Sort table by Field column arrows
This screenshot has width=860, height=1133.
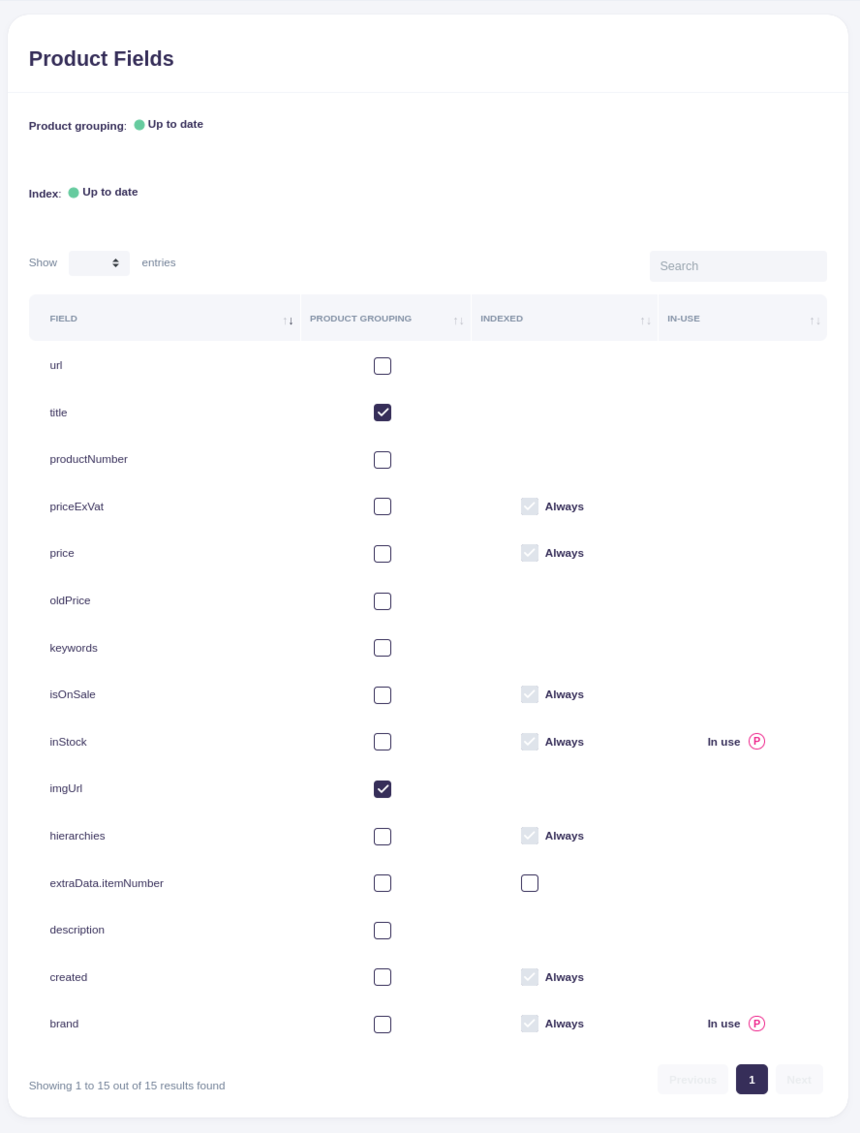coord(288,320)
